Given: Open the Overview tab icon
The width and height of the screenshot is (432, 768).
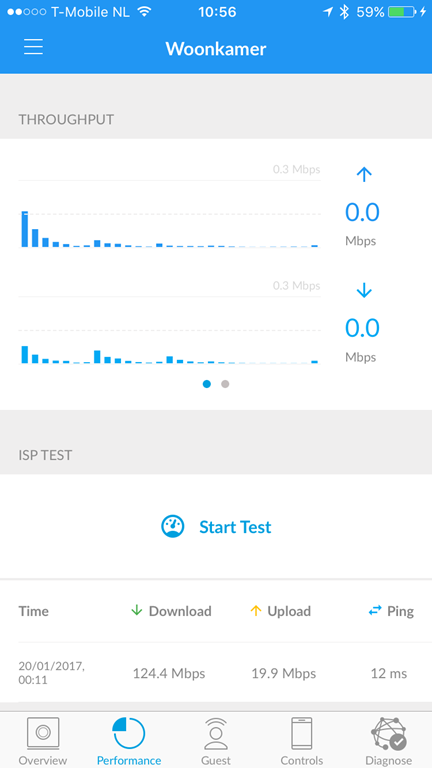Looking at the screenshot, I should 43,734.
